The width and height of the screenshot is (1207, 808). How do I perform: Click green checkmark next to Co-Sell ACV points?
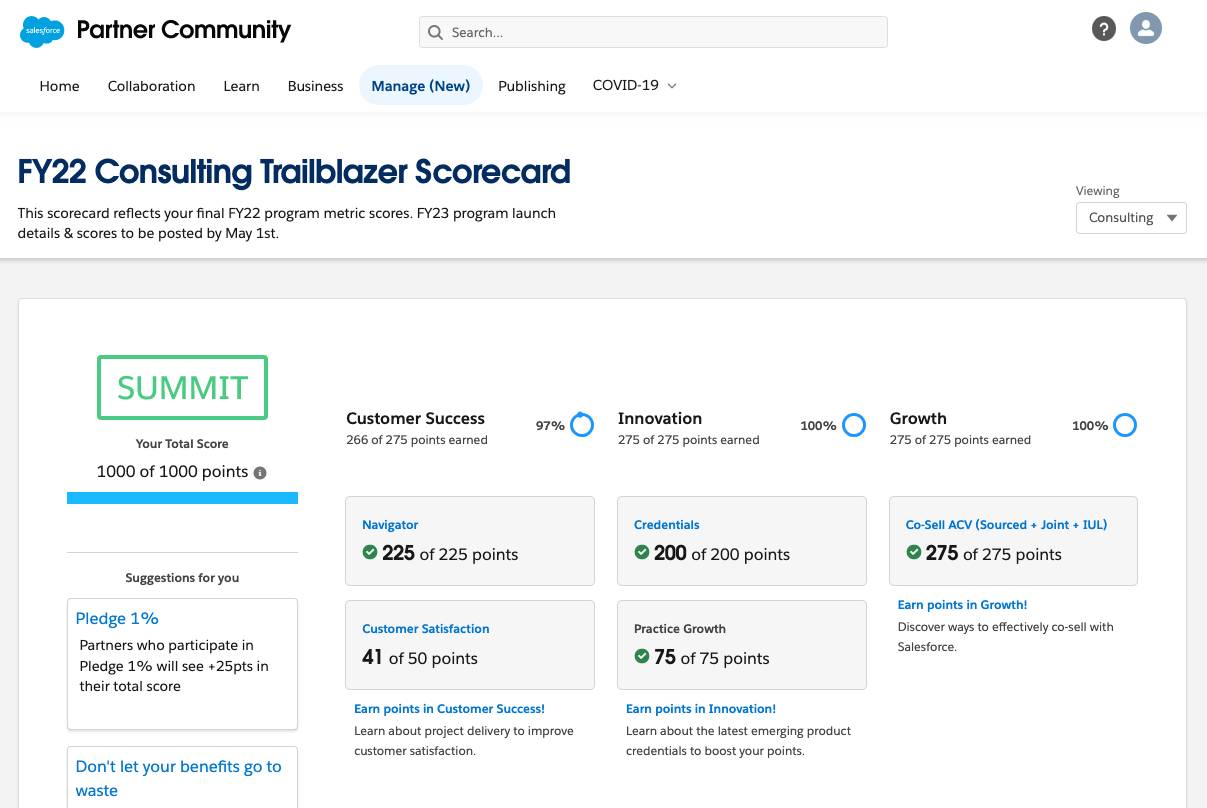(914, 552)
